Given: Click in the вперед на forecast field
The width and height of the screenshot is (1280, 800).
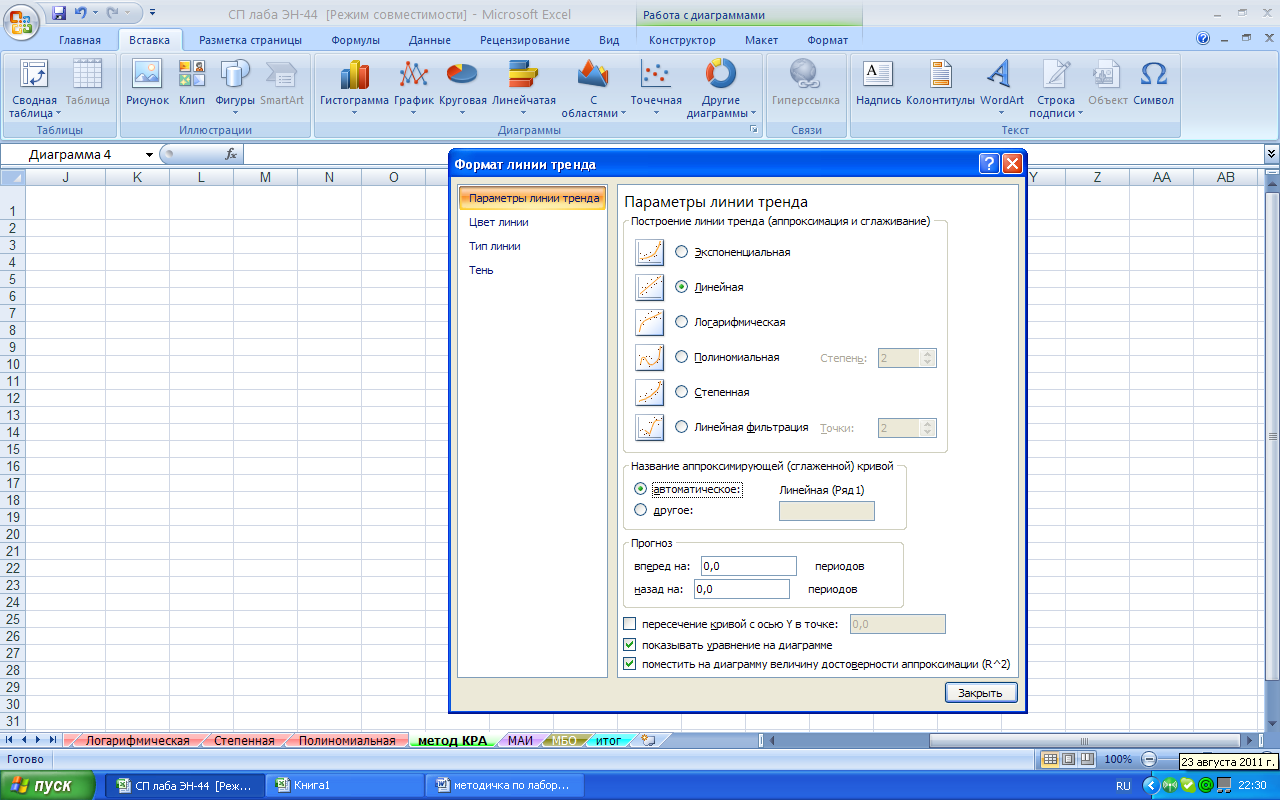Looking at the screenshot, I should click(749, 566).
